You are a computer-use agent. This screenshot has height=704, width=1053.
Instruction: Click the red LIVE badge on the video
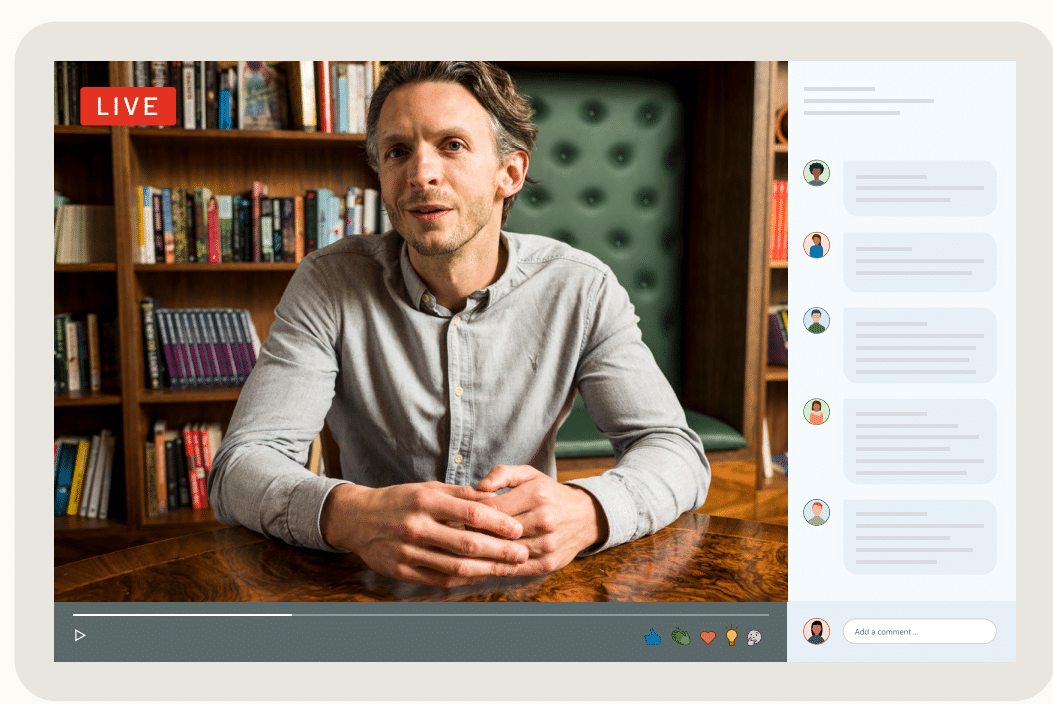pos(128,106)
